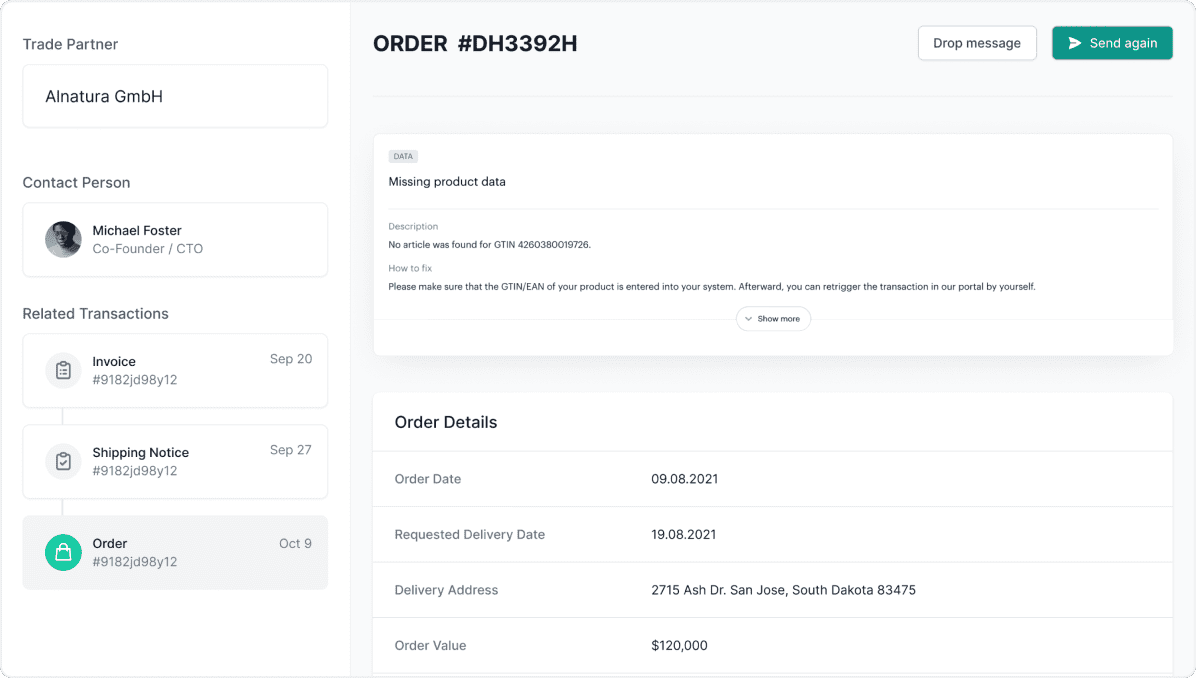
Task: Select the Order transaction from Oct 9
Action: [175, 553]
